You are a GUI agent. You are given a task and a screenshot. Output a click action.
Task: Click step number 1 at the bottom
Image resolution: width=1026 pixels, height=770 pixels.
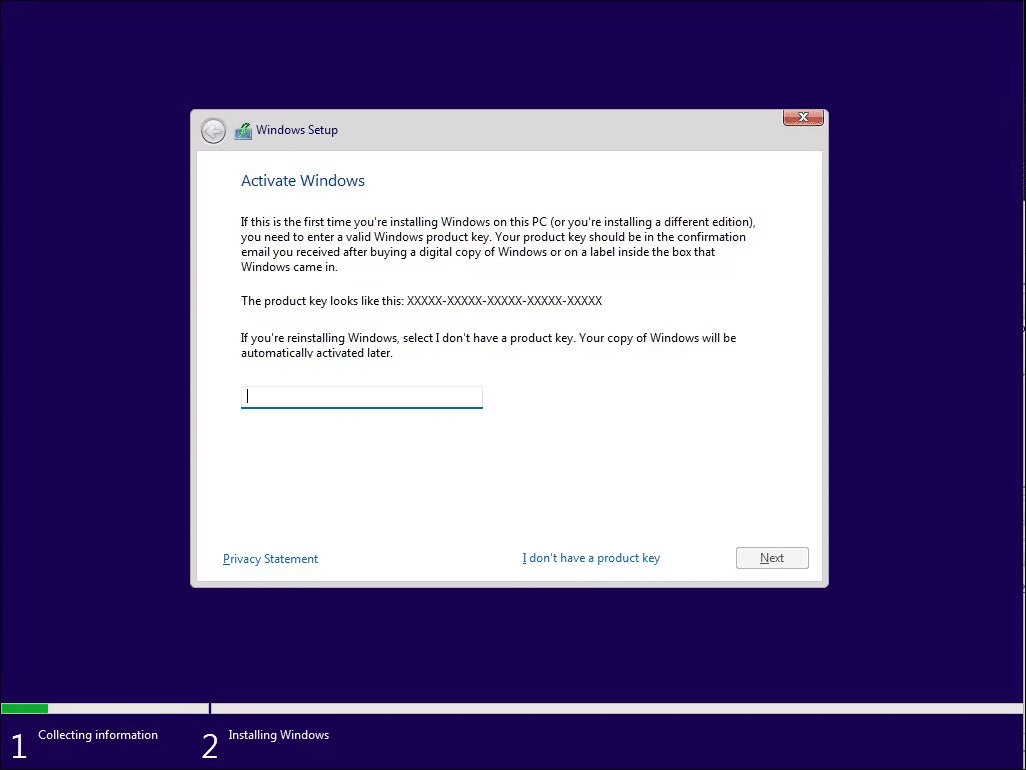pyautogui.click(x=18, y=745)
